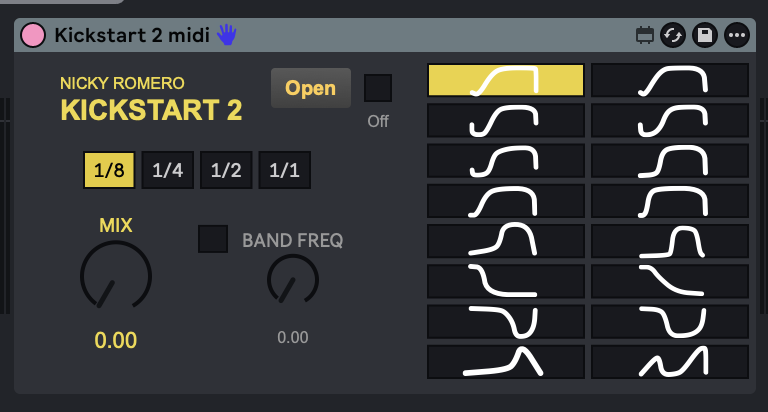Click the pink device activator circle
Viewport: 768px width, 412px height.
(33, 35)
